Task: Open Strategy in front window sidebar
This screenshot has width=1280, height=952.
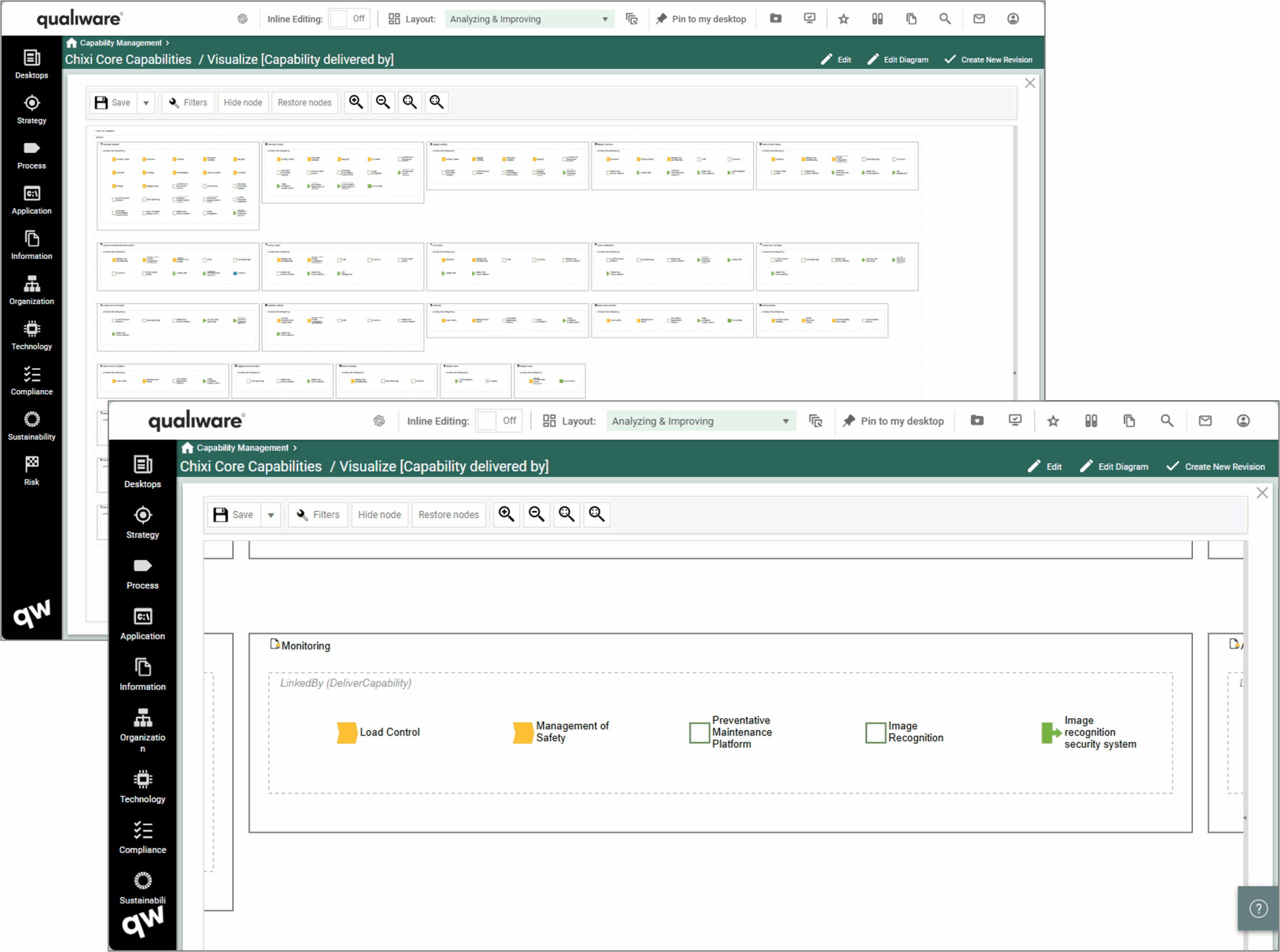Action: pos(142,523)
